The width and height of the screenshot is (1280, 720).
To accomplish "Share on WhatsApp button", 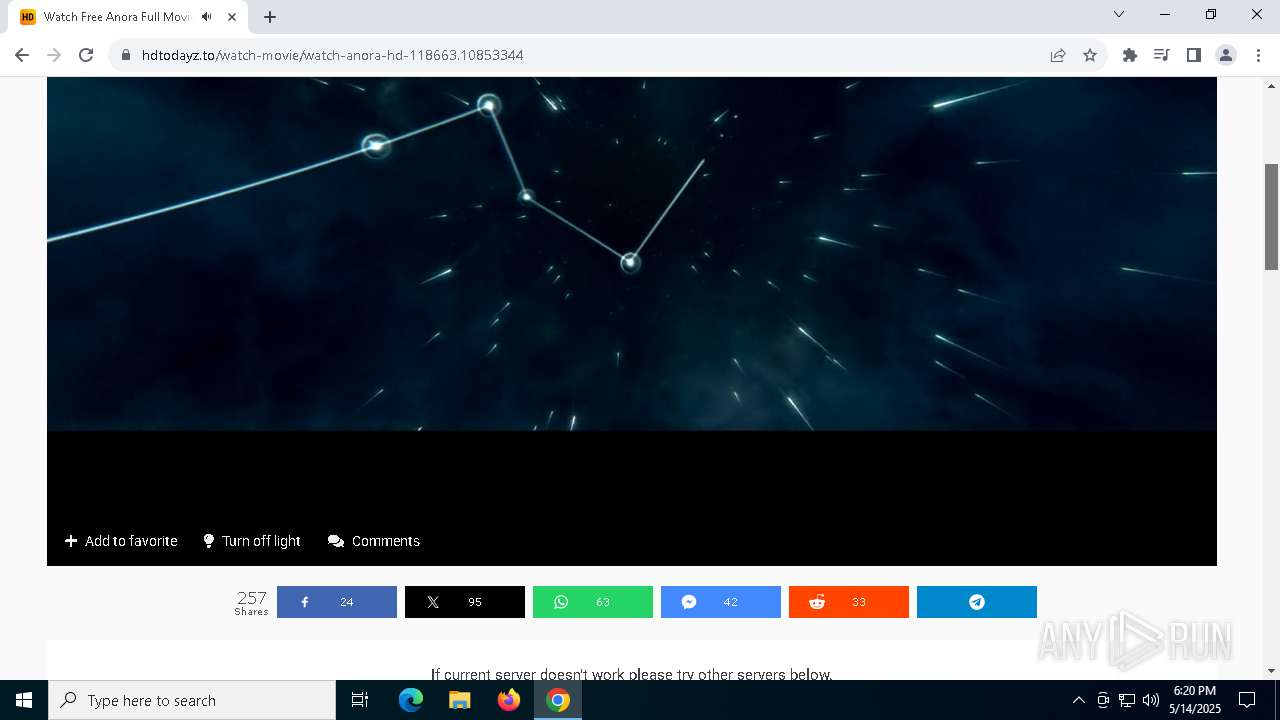I will (x=593, y=602).
